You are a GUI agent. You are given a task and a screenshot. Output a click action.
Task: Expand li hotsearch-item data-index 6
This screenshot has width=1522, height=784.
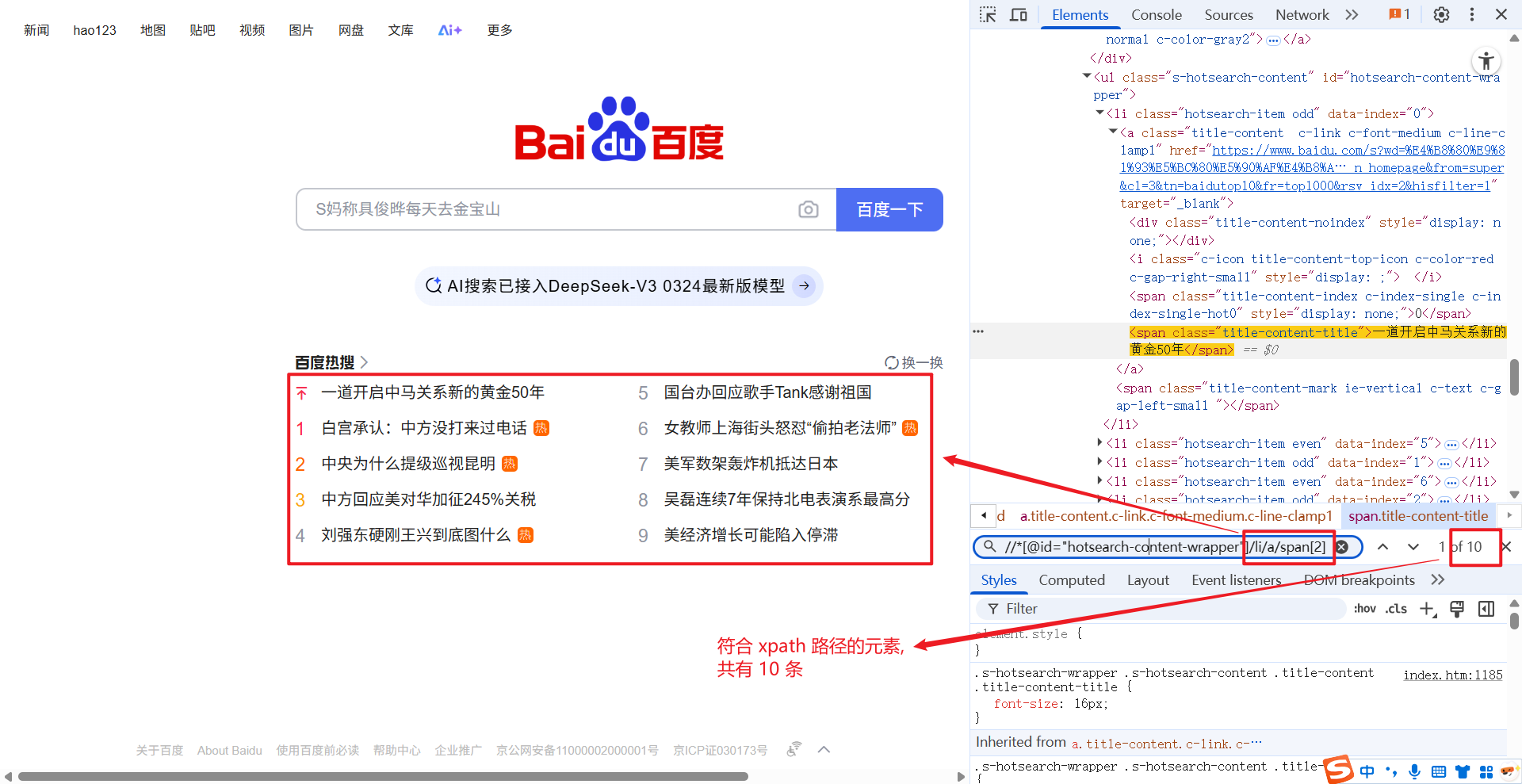pos(1100,480)
